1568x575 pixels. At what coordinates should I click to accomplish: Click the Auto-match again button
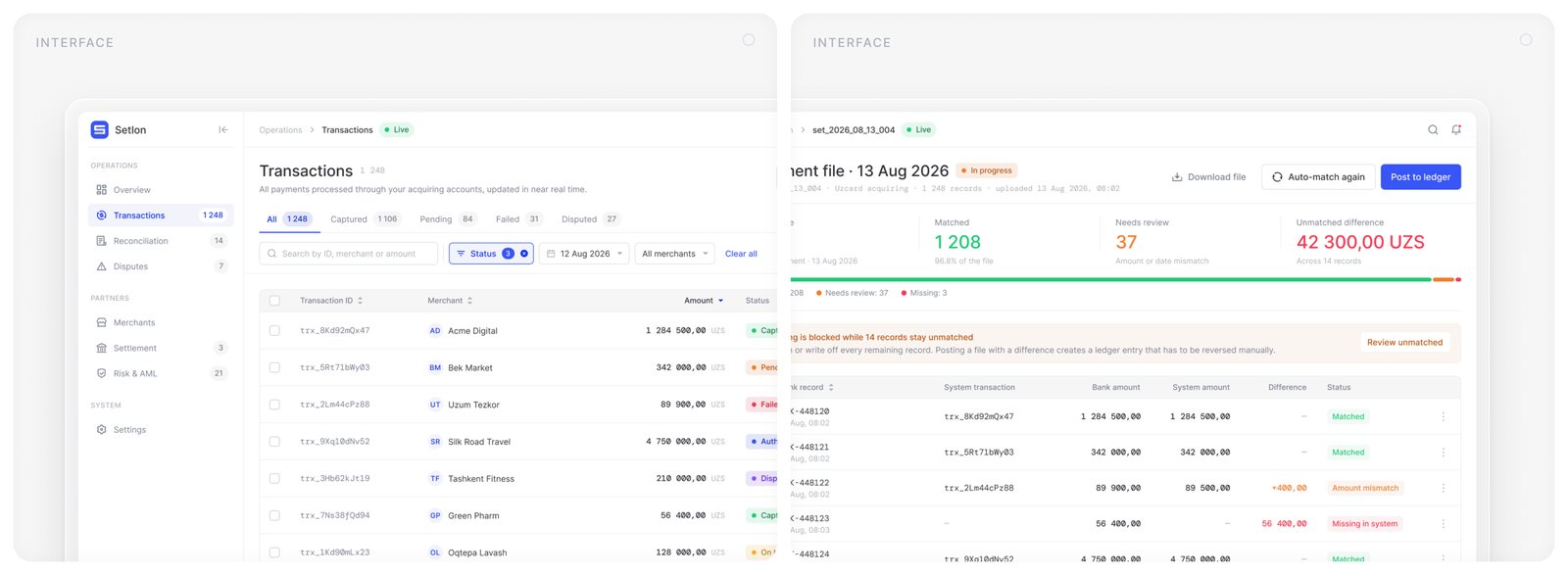point(1318,177)
